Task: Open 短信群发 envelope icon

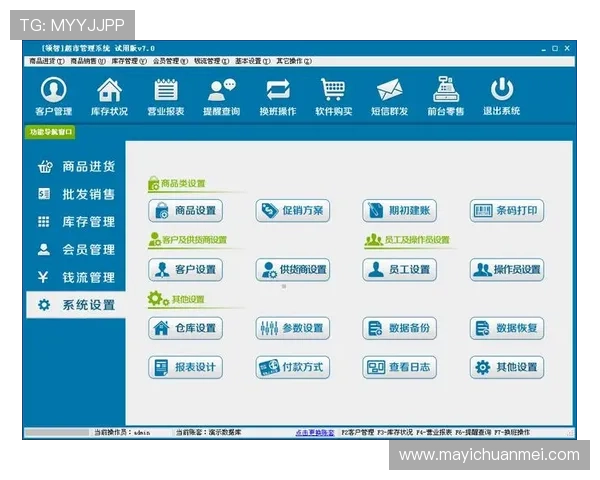Action: (x=390, y=96)
